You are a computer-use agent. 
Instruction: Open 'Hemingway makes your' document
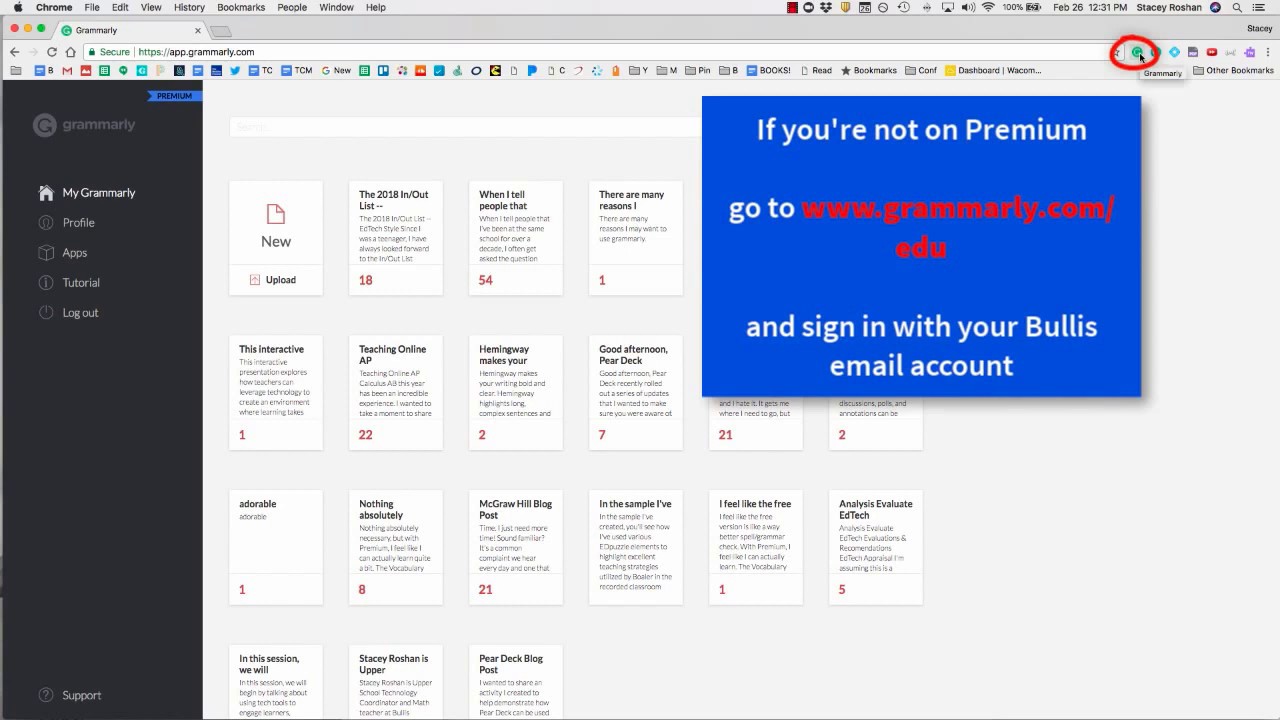(516, 393)
